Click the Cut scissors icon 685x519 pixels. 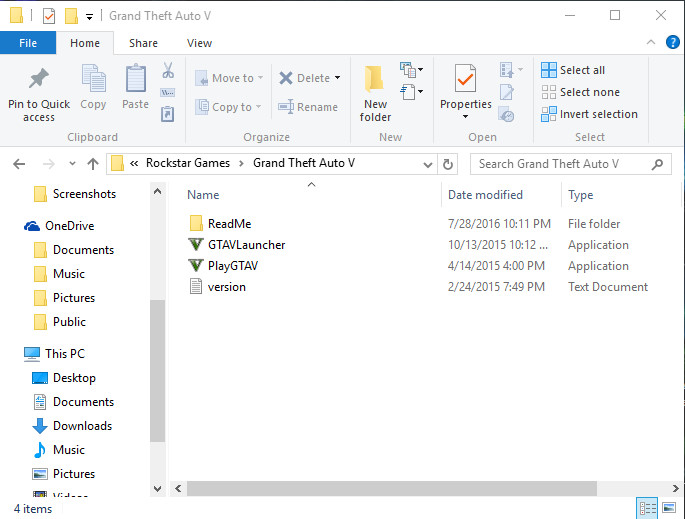168,70
